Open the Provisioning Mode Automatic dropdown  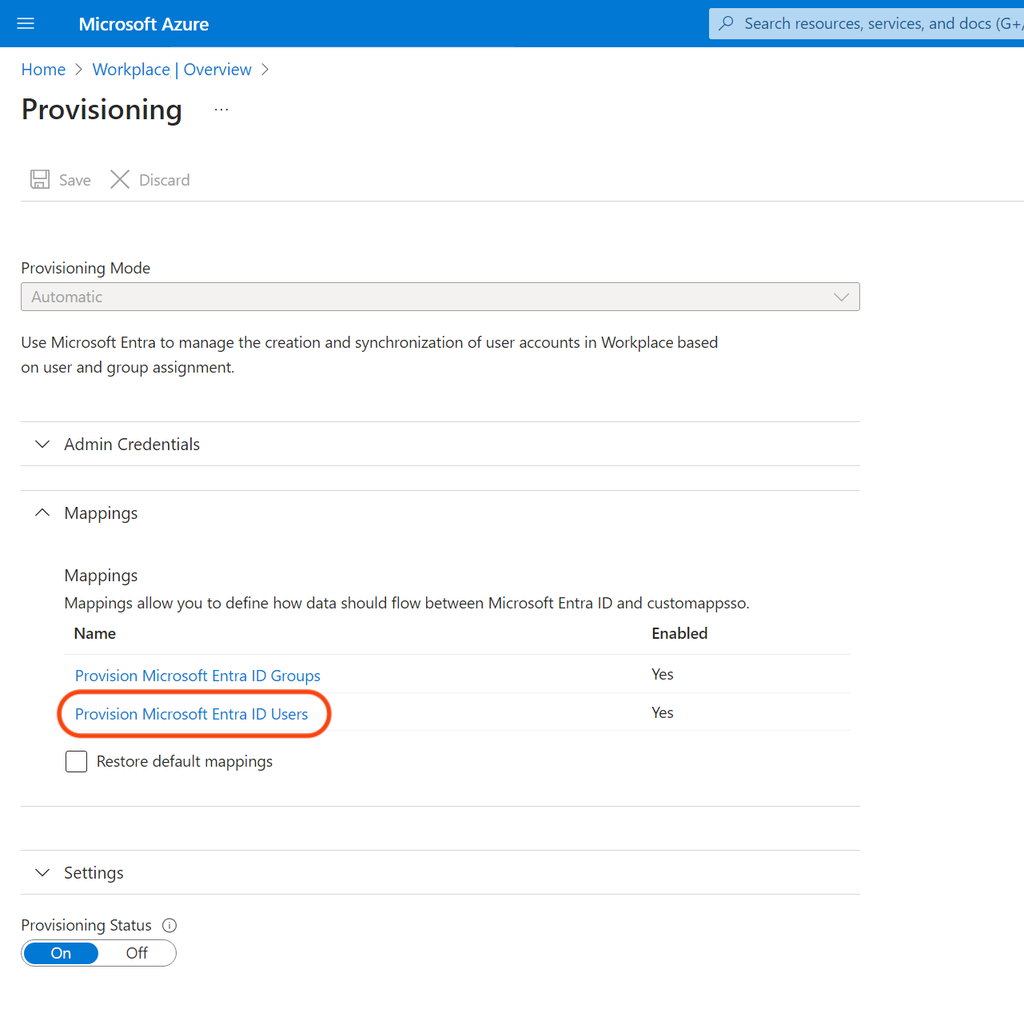[x=440, y=297]
